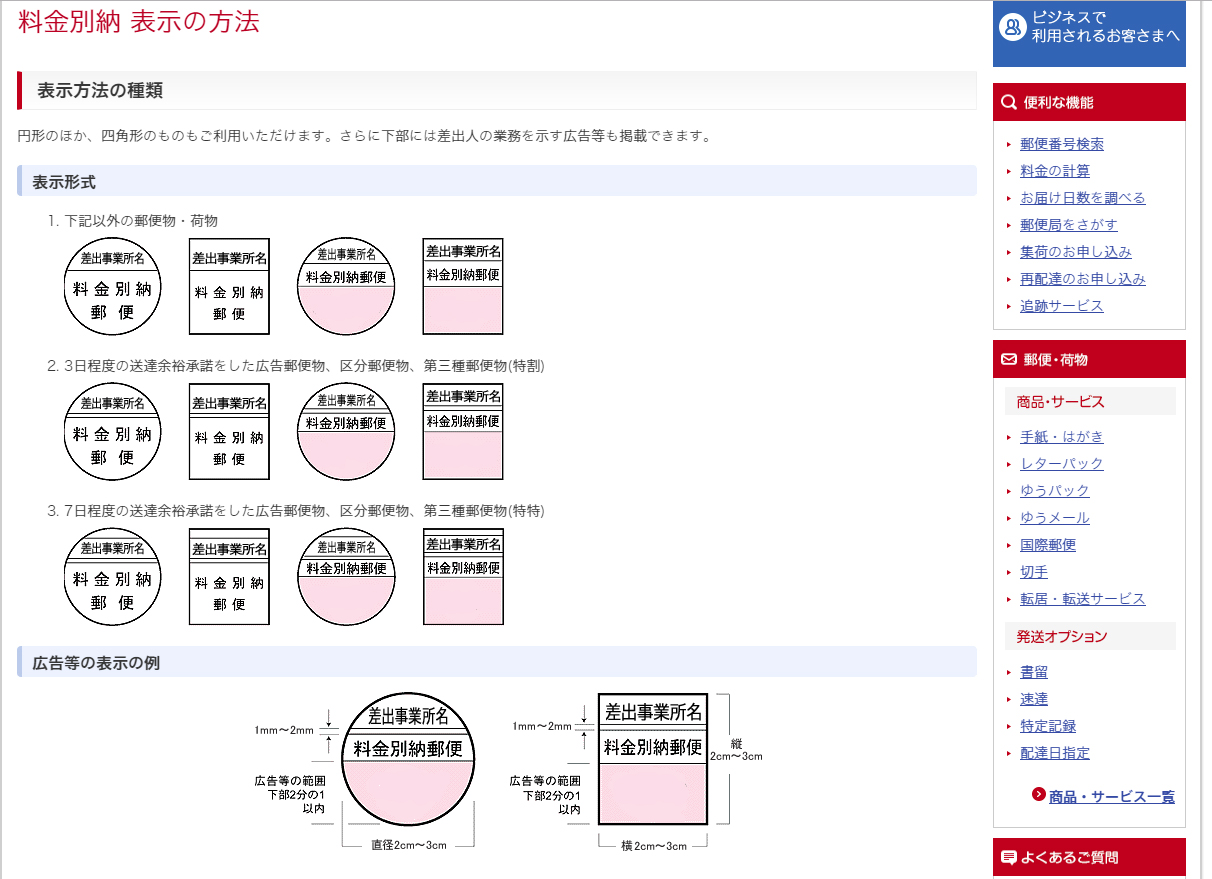Open the 国際郵便 link

[x=1047, y=545]
